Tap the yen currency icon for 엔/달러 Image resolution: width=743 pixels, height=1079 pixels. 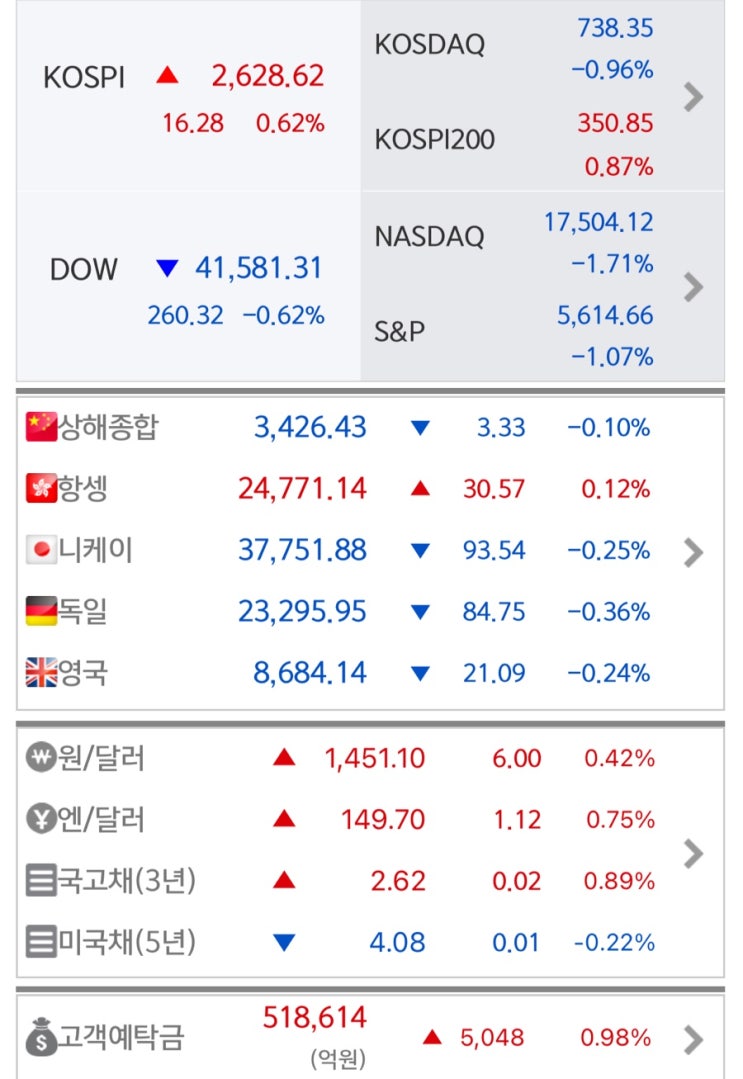coord(41,820)
